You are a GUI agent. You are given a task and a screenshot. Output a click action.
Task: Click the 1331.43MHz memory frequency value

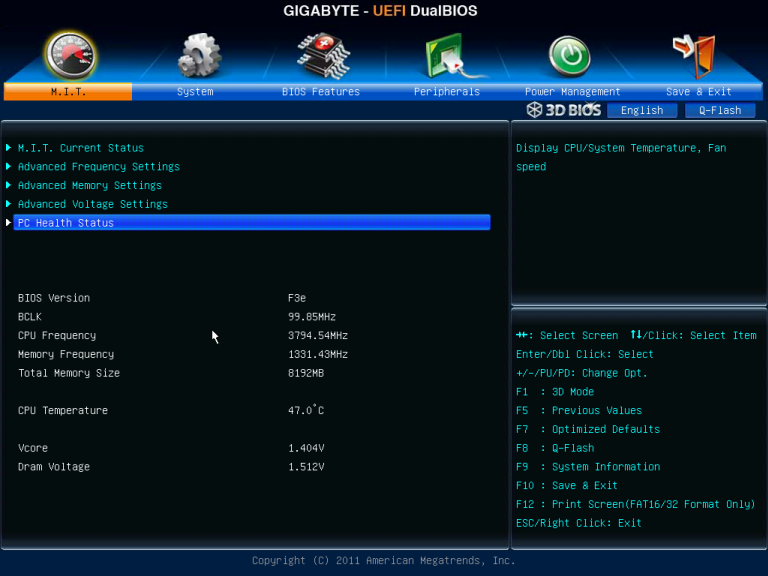point(318,354)
